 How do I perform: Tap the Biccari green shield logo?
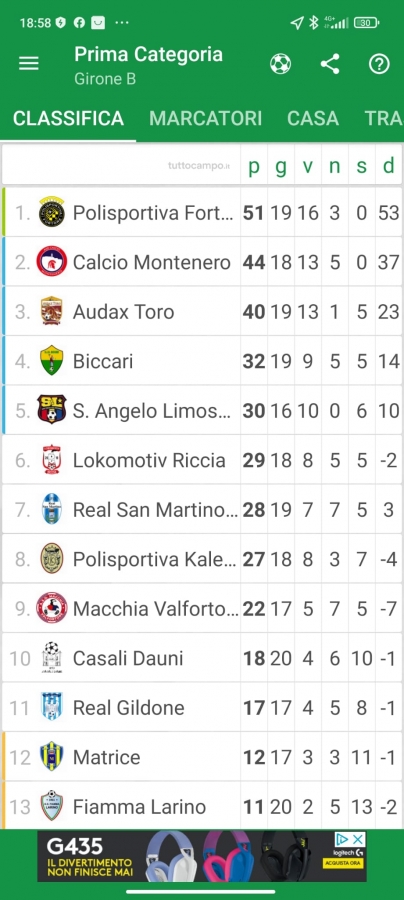[x=52, y=360]
